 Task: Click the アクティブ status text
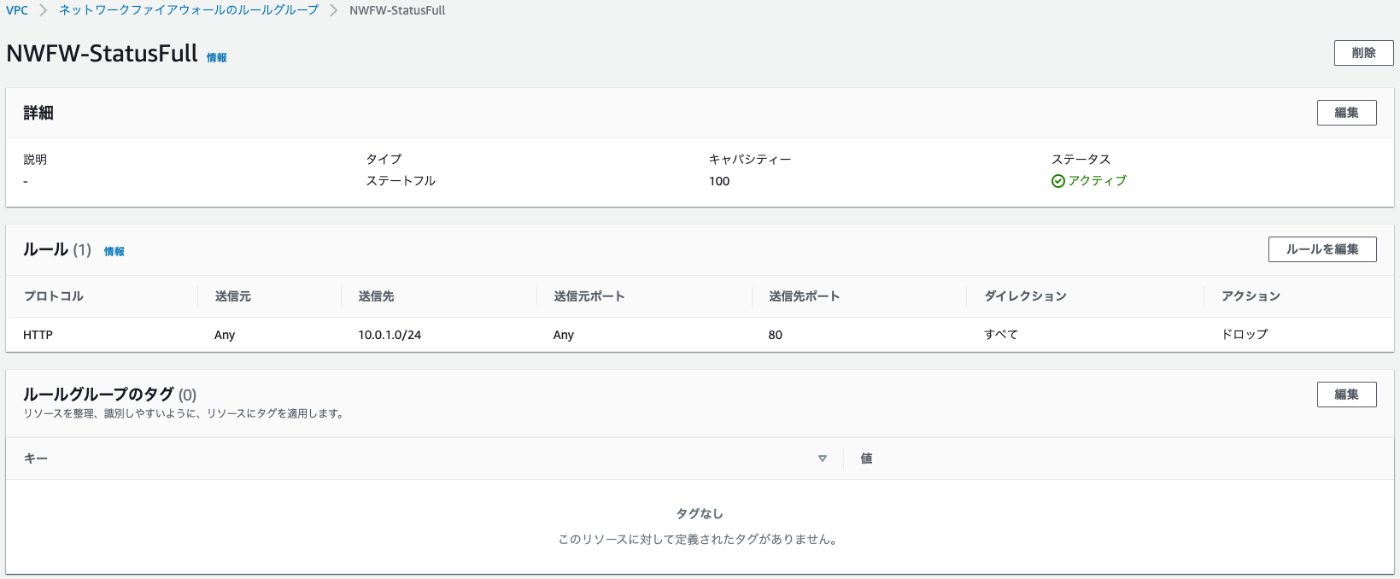[x=1097, y=181]
